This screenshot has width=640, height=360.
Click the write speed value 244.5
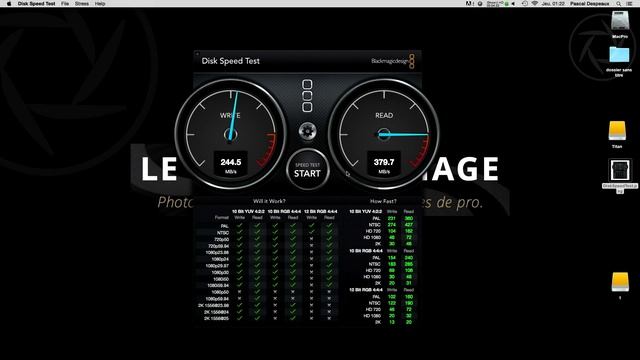click(x=231, y=162)
